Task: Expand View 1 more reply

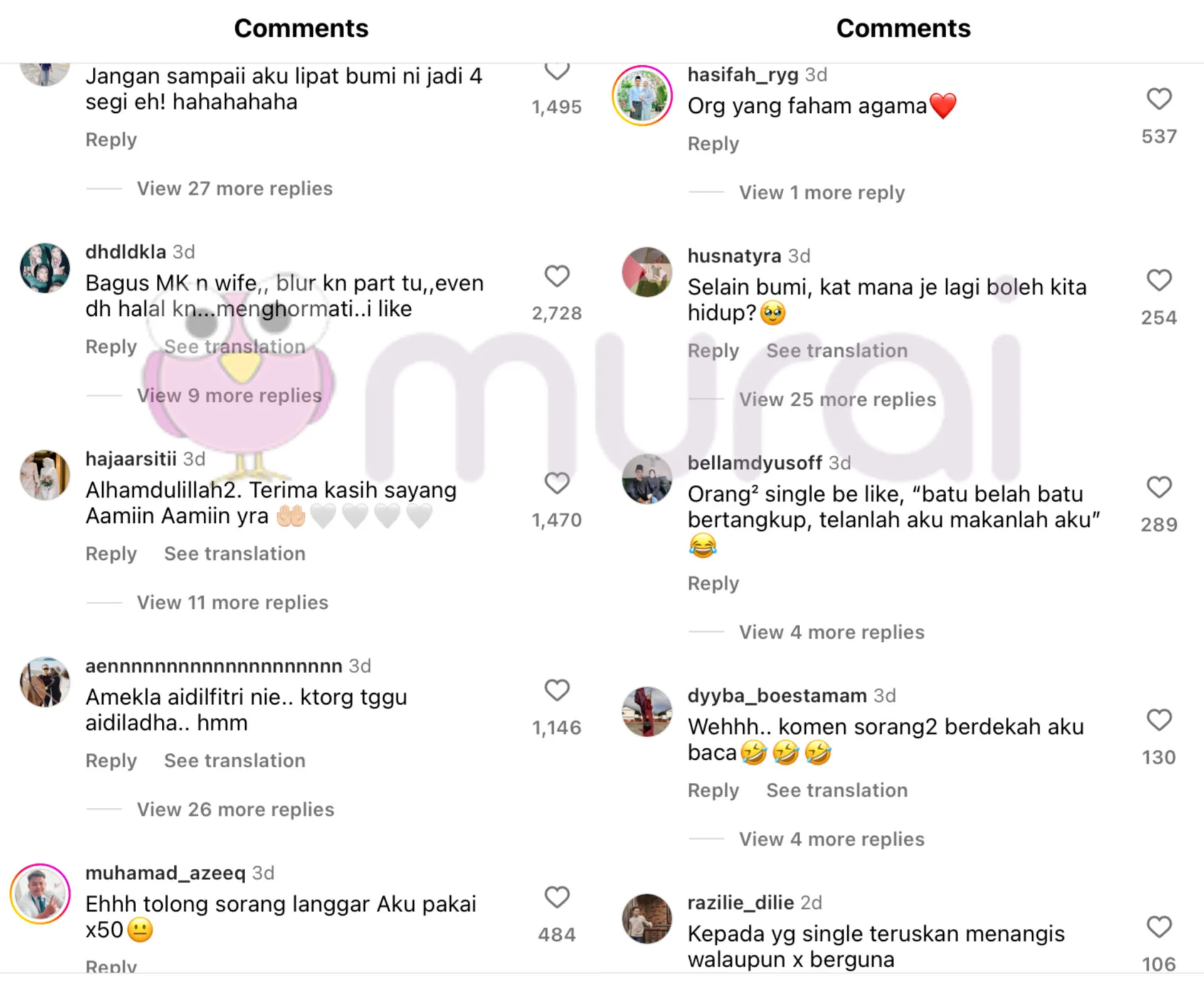Action: (821, 192)
